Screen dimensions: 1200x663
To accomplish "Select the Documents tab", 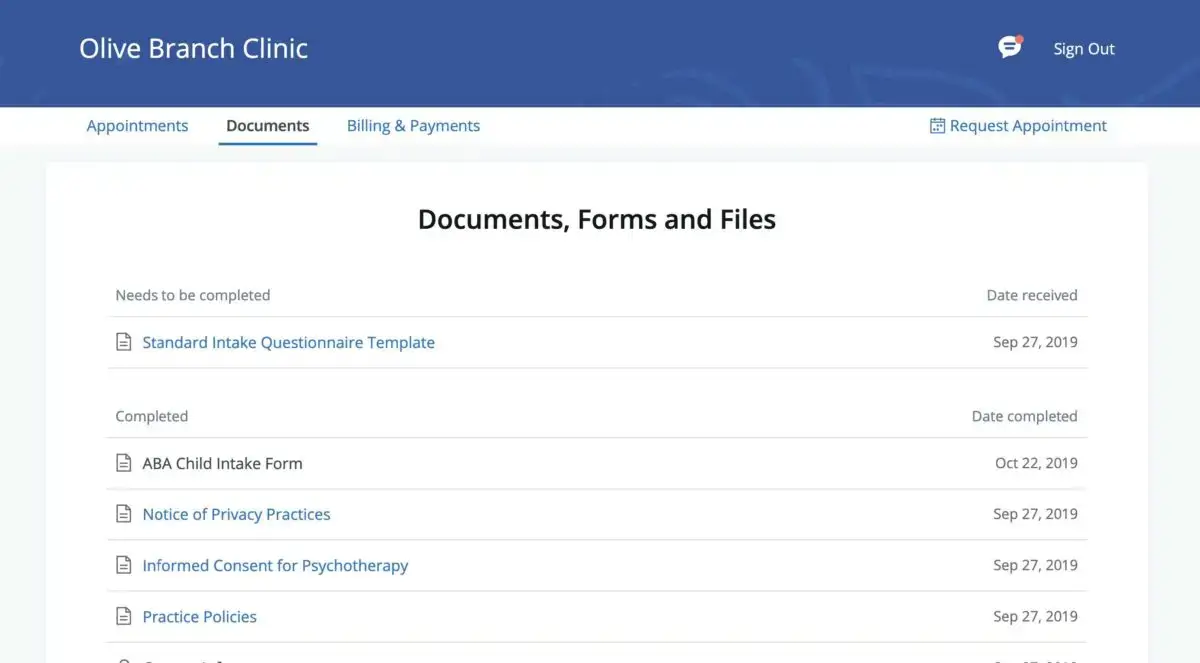I will click(267, 126).
